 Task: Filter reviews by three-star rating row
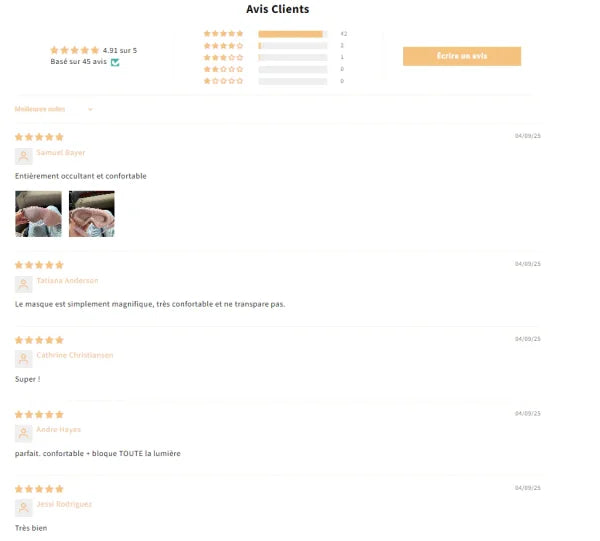(x=274, y=57)
